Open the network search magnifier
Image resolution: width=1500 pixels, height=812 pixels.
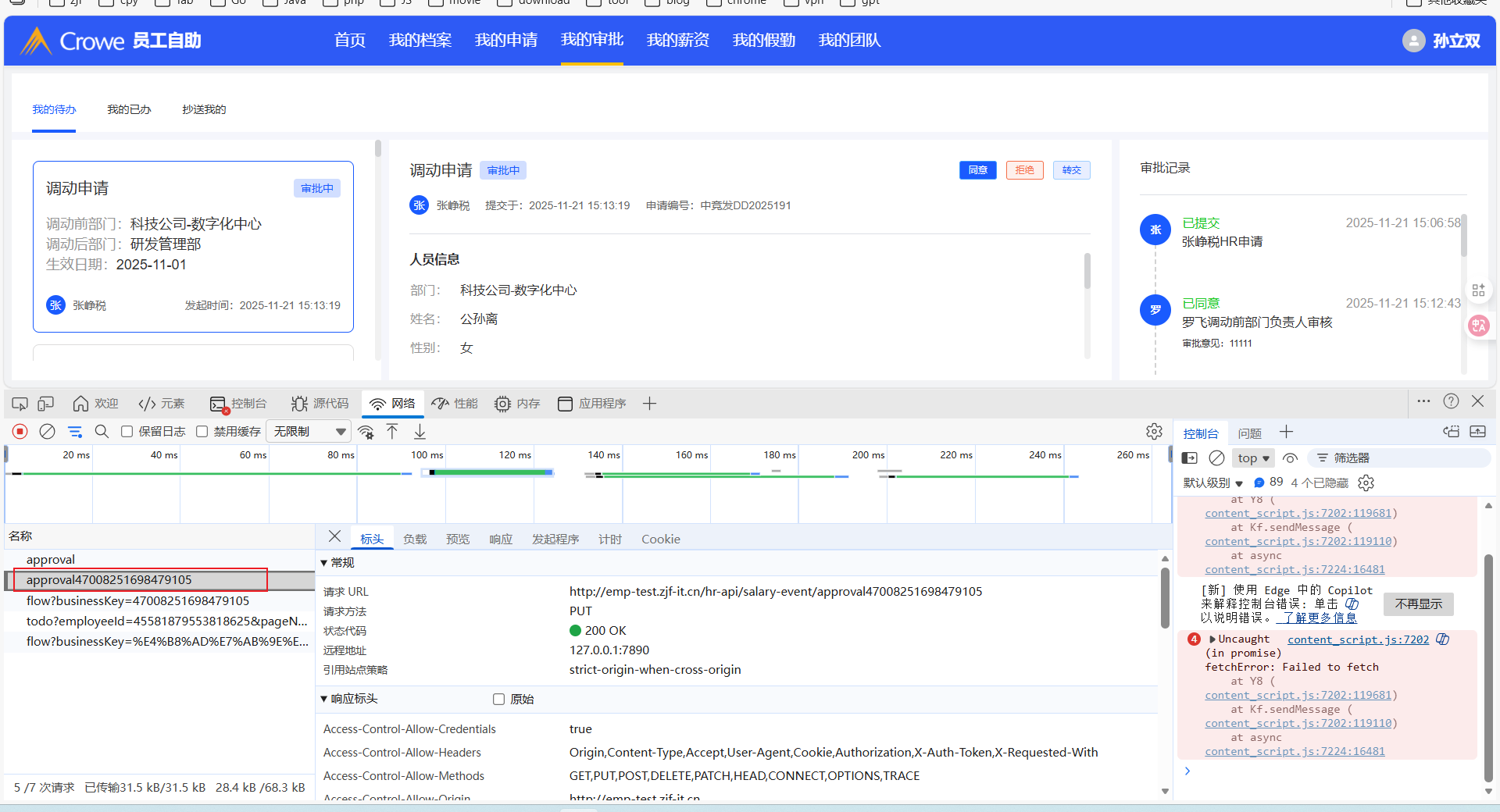click(x=102, y=432)
